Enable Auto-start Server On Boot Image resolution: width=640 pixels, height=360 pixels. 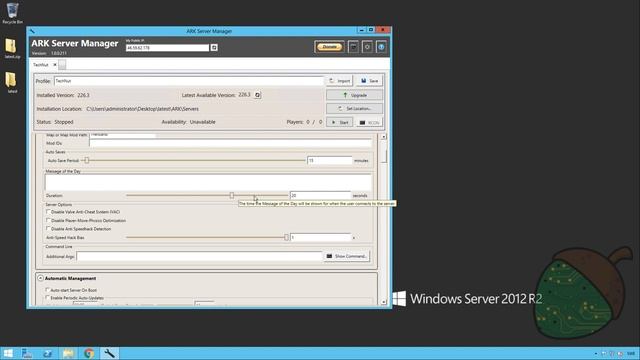tap(47, 290)
